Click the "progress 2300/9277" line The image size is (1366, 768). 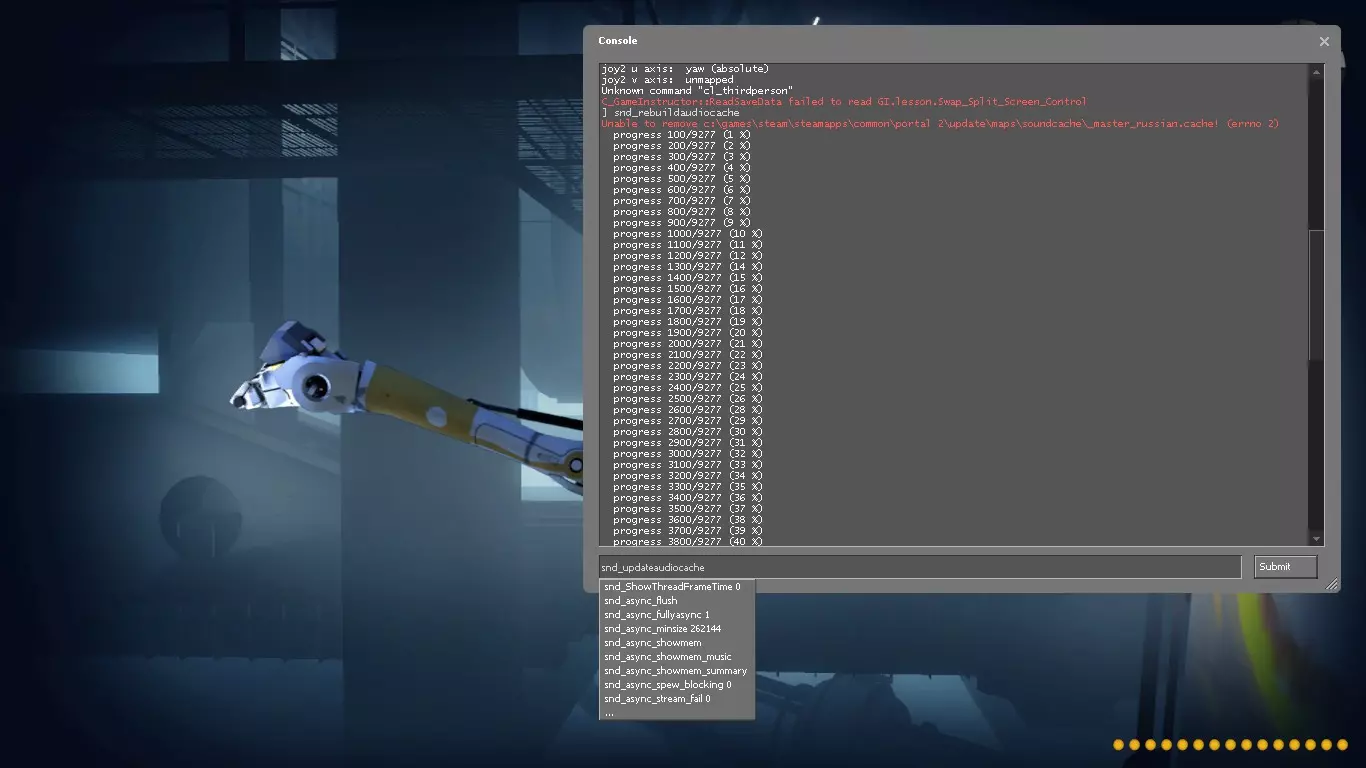point(688,377)
